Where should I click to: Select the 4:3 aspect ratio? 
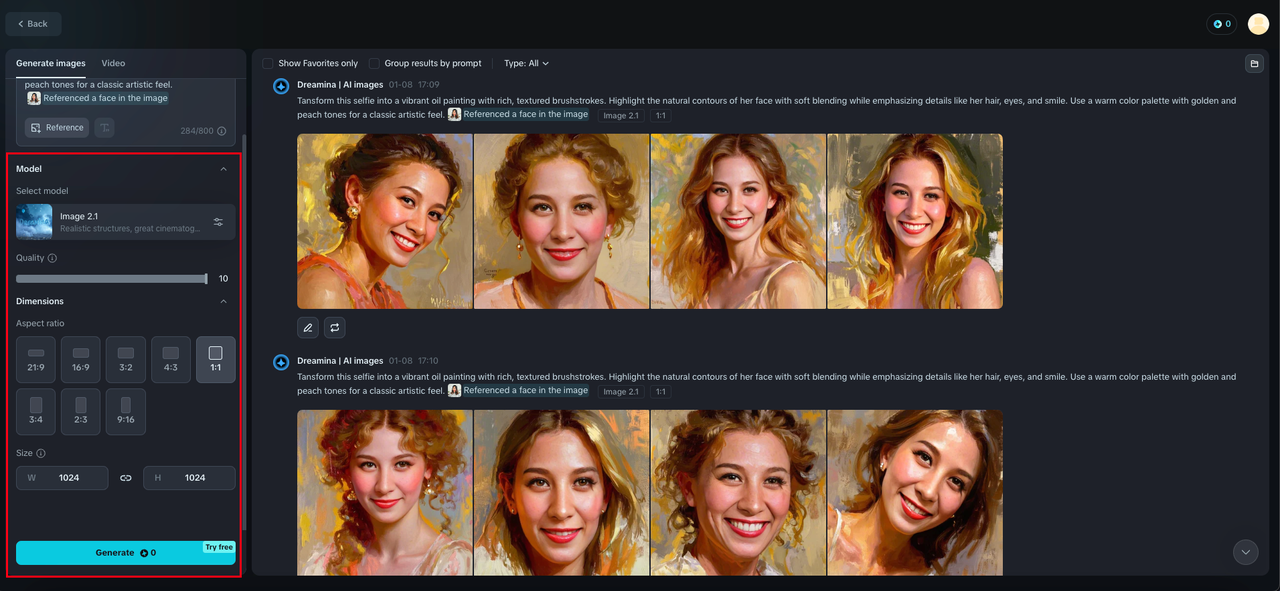coord(171,360)
